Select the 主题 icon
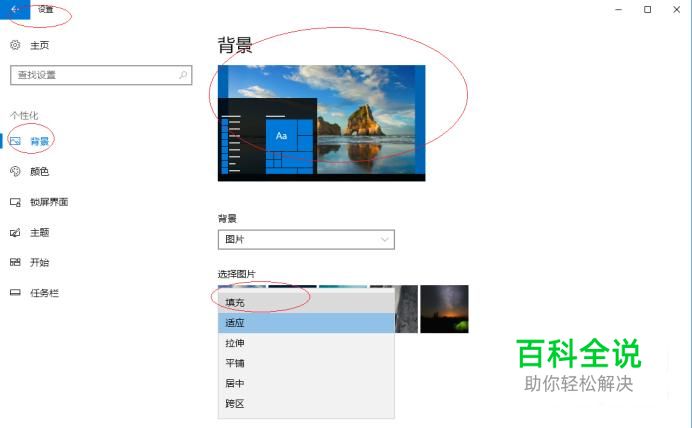Viewport: 692px width, 428px height. pos(15,232)
